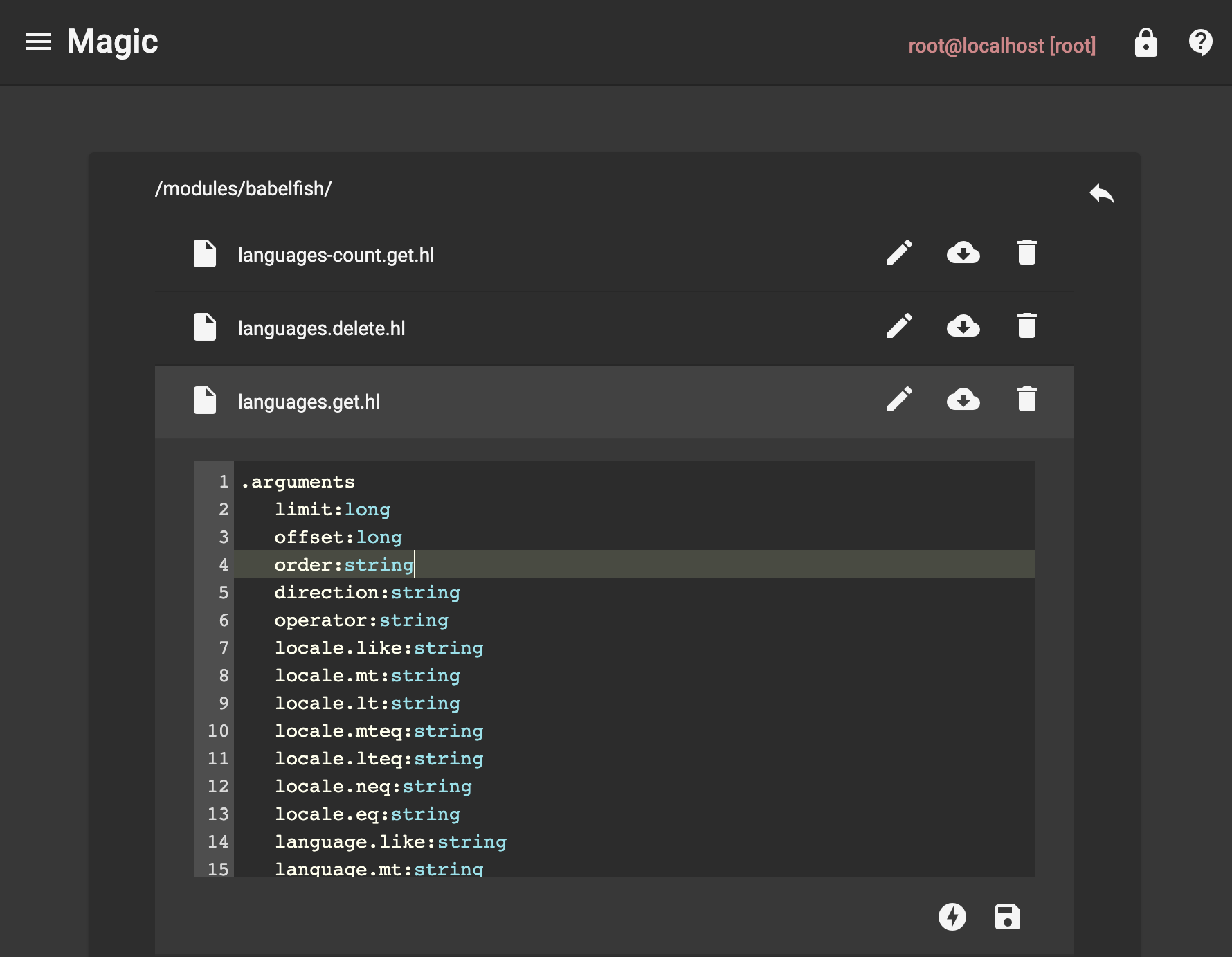Click the back arrow in folder header
The image size is (1232, 957).
coord(1101,193)
